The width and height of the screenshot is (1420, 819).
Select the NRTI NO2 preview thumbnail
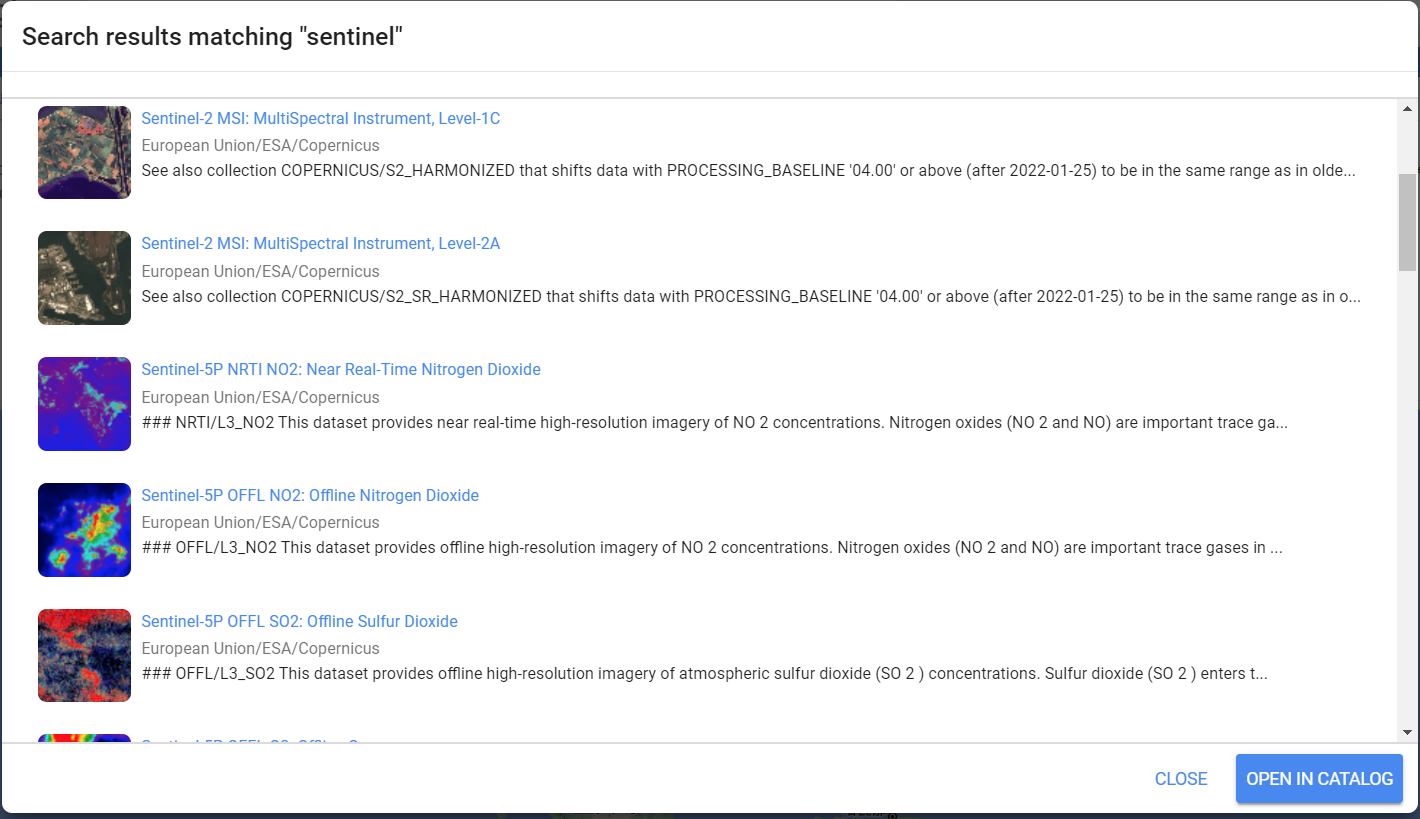tap(84, 404)
